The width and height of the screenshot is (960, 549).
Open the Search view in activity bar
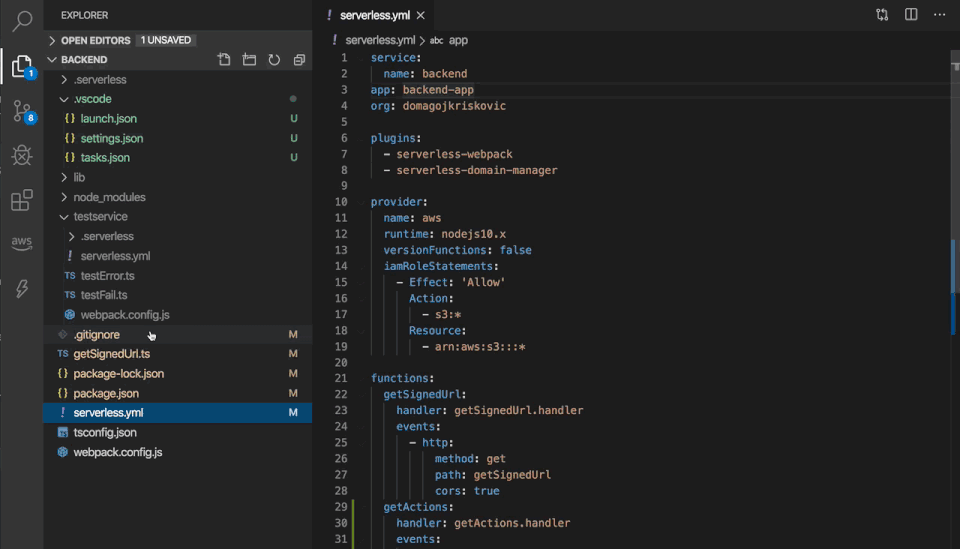(22, 21)
